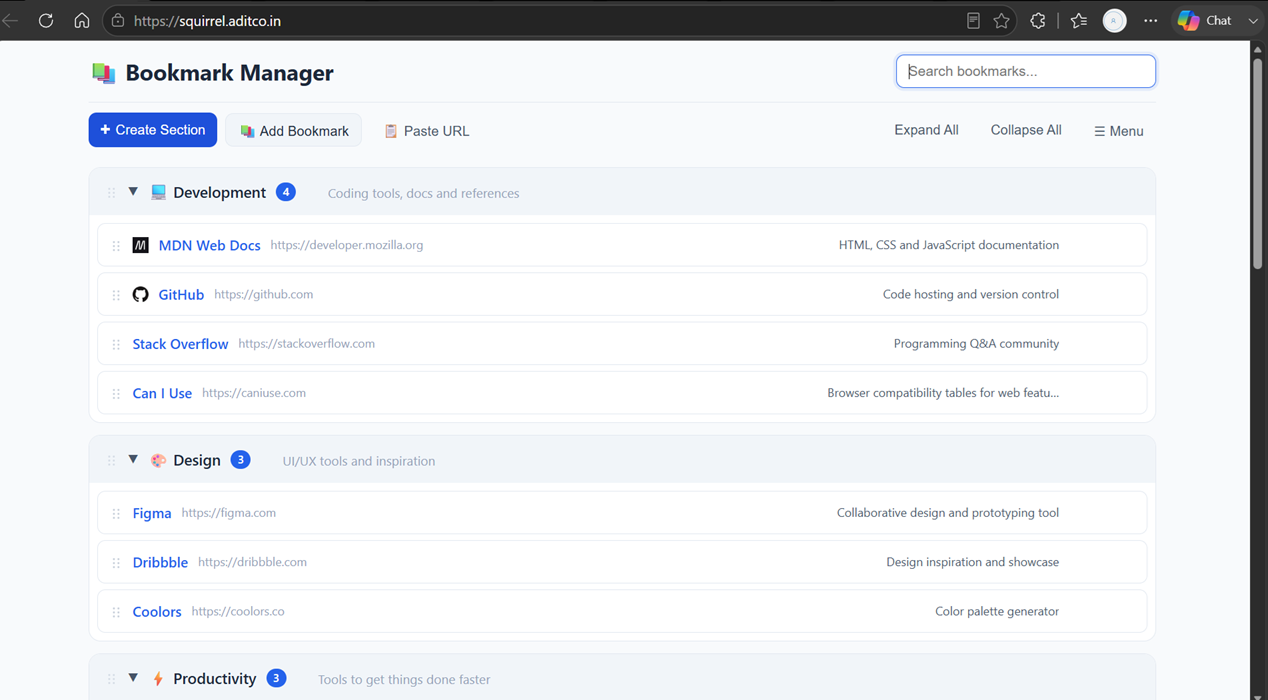This screenshot has height=700, width=1268.
Task: Click the Productivity count badge 3
Action: [276, 678]
